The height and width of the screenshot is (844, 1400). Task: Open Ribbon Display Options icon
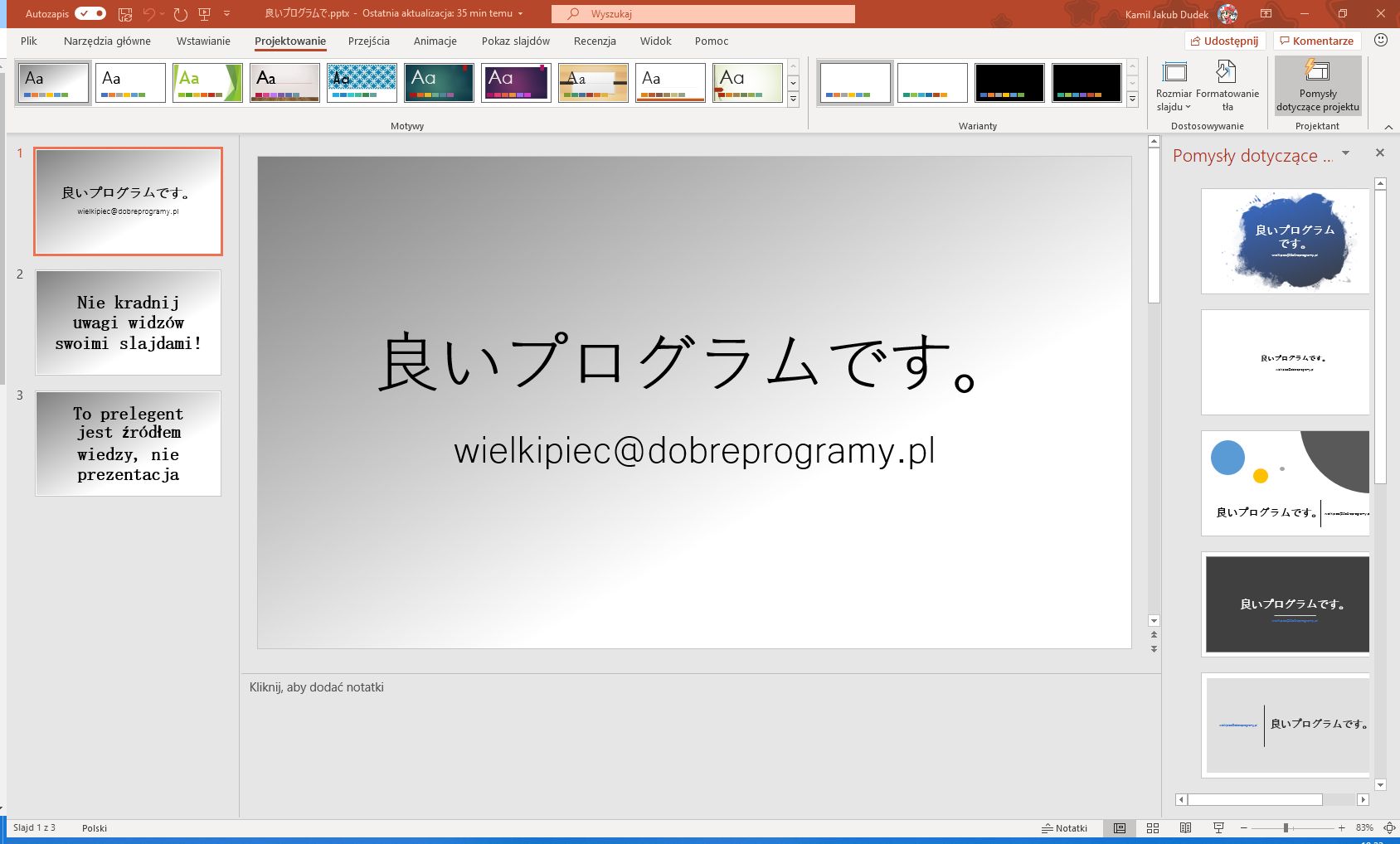1266,14
